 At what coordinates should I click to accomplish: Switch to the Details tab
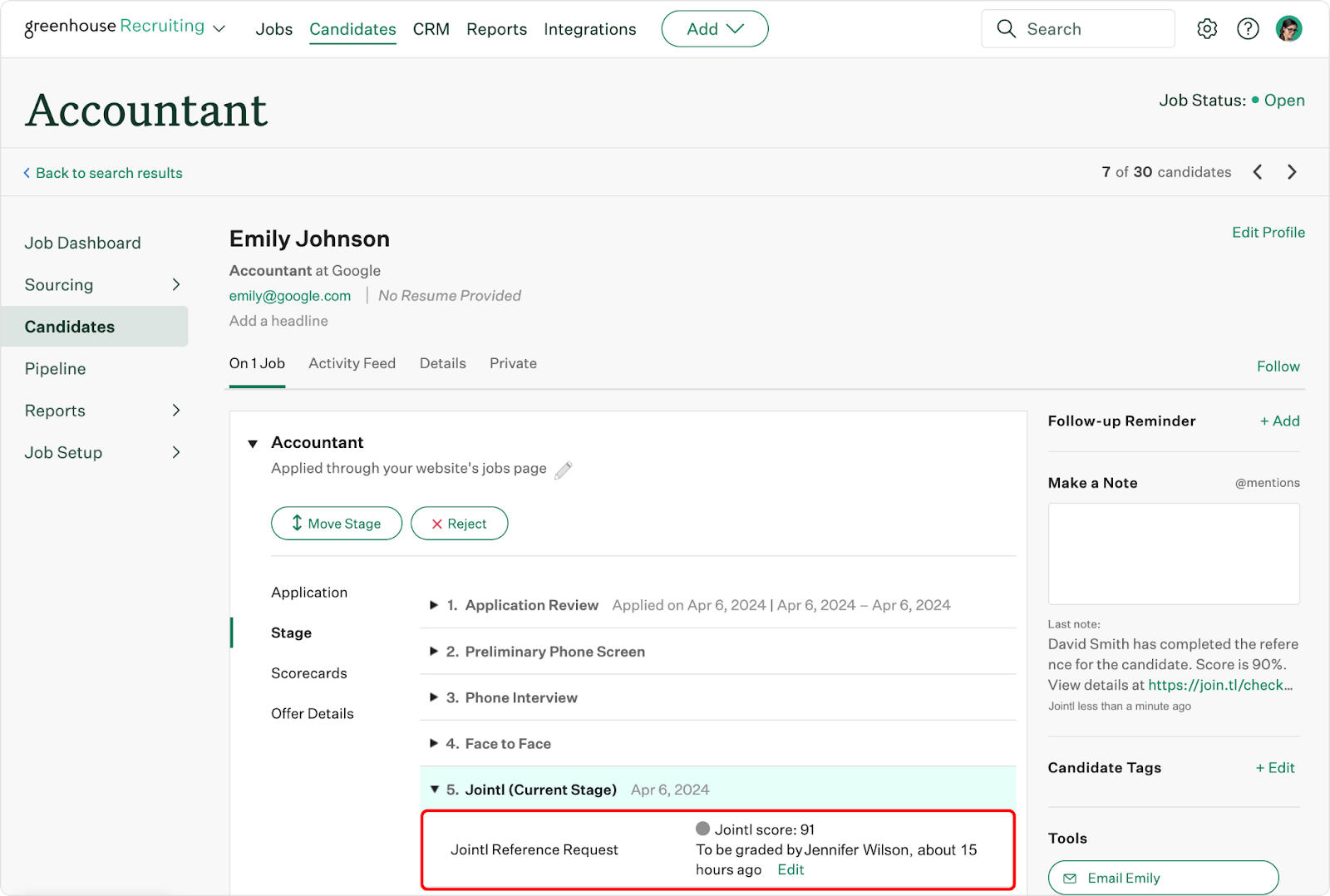443,363
